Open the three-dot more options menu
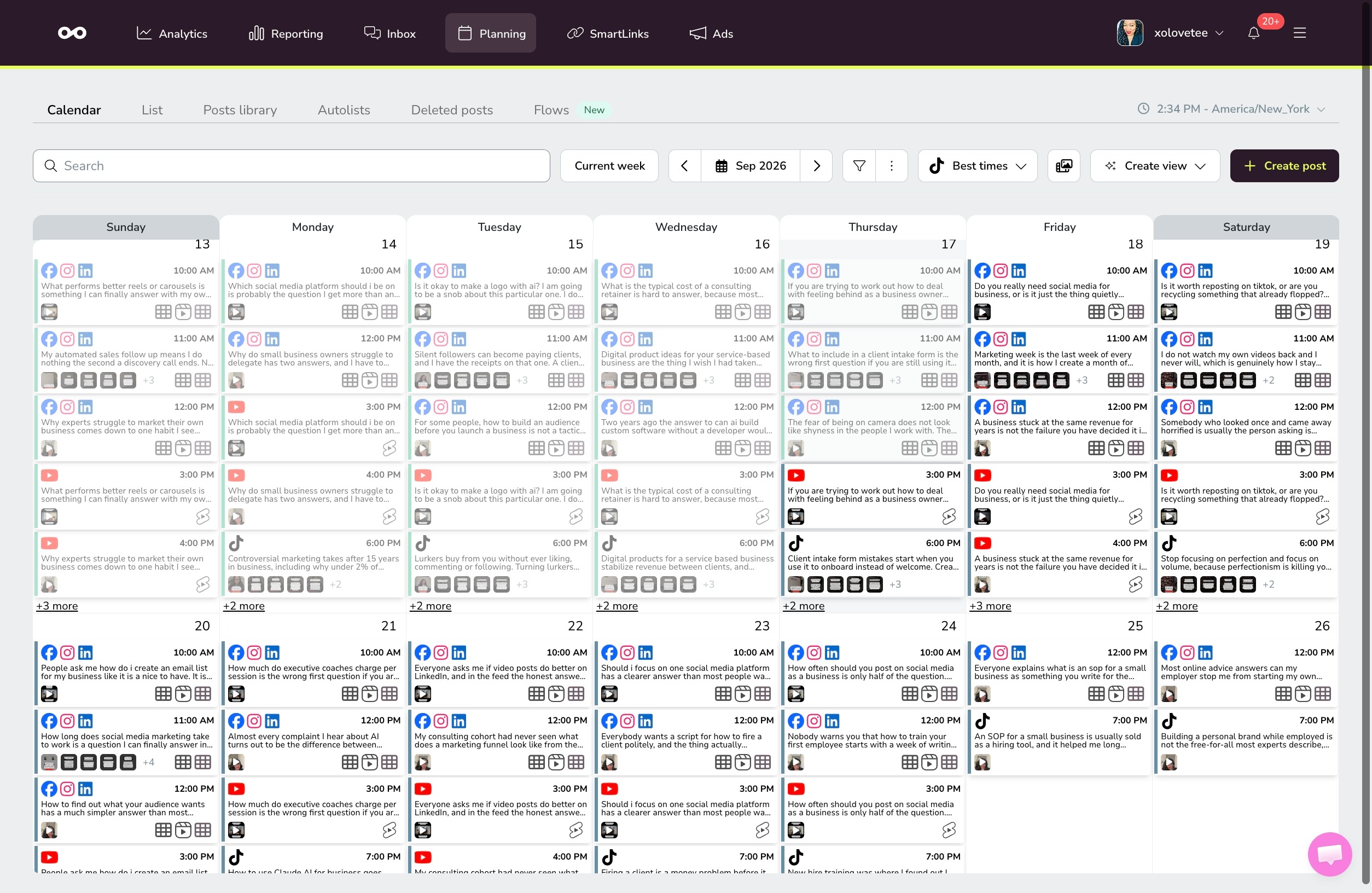 click(x=891, y=166)
